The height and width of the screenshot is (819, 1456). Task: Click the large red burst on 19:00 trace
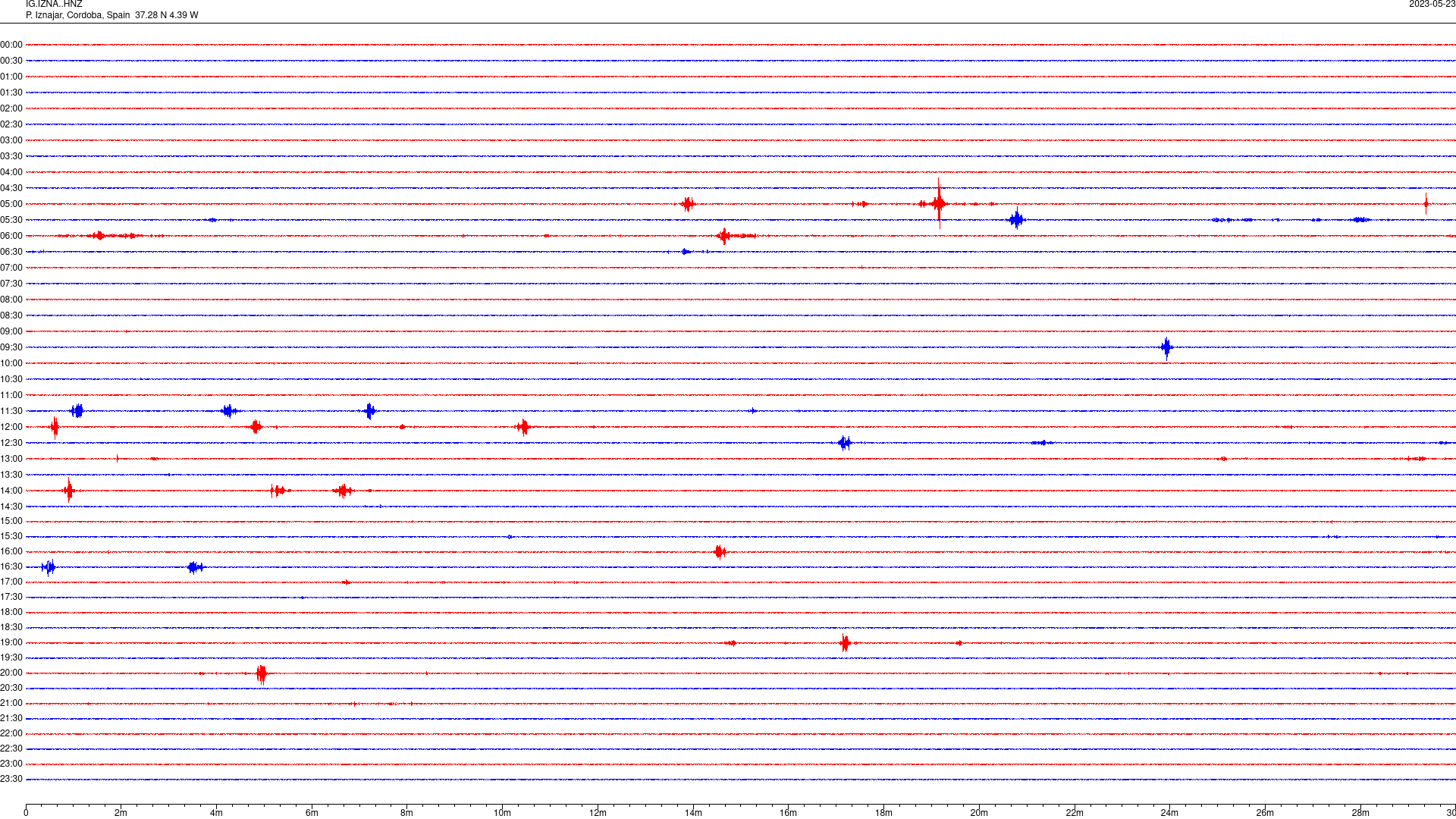click(845, 643)
